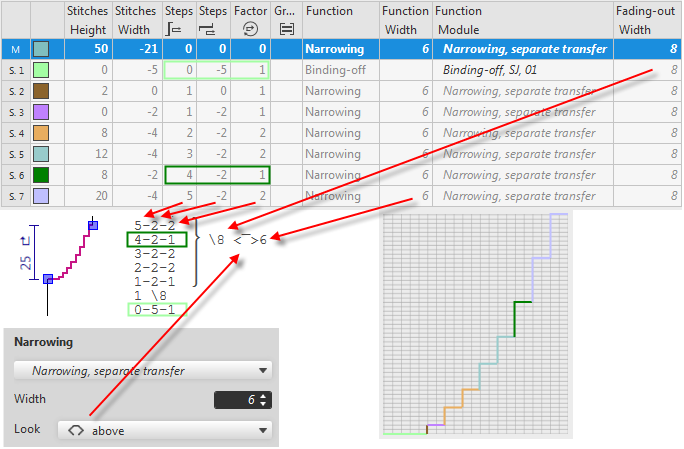Click the Factor repeat icon header
684x449 pixels.
(x=251, y=30)
